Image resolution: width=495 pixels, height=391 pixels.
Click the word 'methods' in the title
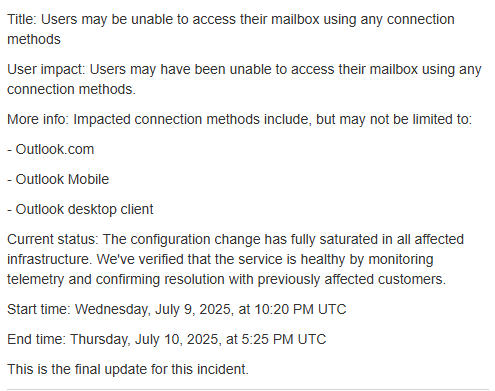point(34,39)
